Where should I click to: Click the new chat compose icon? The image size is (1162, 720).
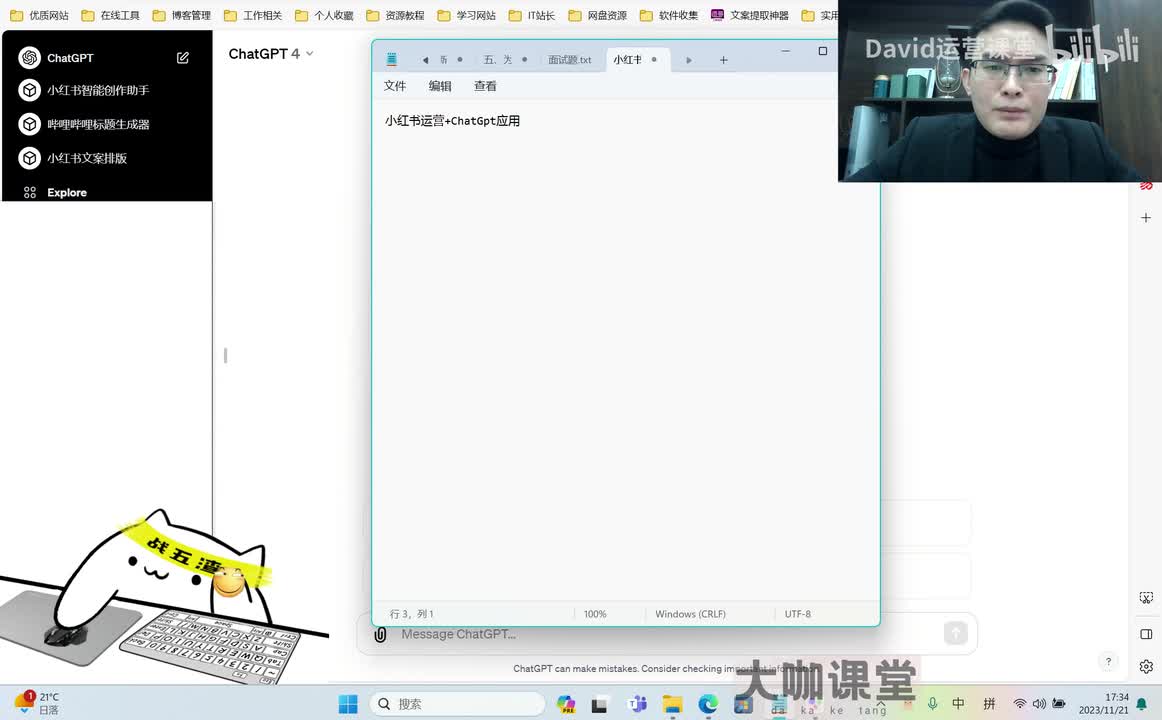tap(183, 58)
